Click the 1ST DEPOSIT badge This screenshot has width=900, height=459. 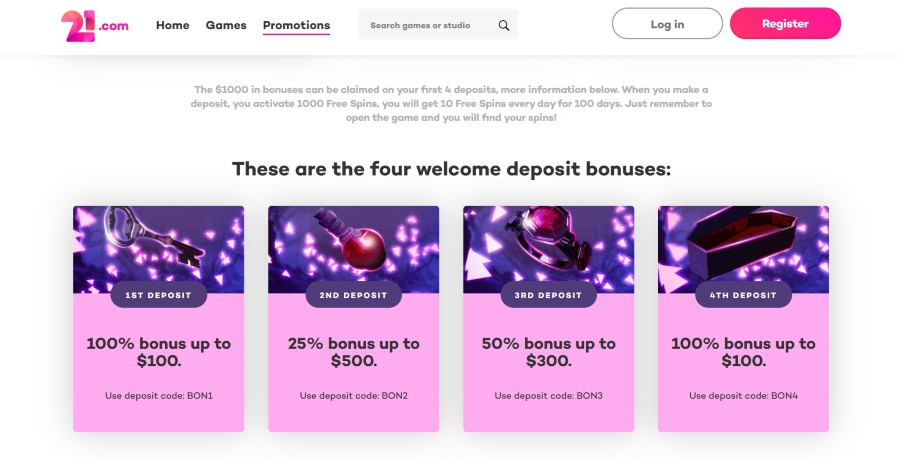point(158,294)
